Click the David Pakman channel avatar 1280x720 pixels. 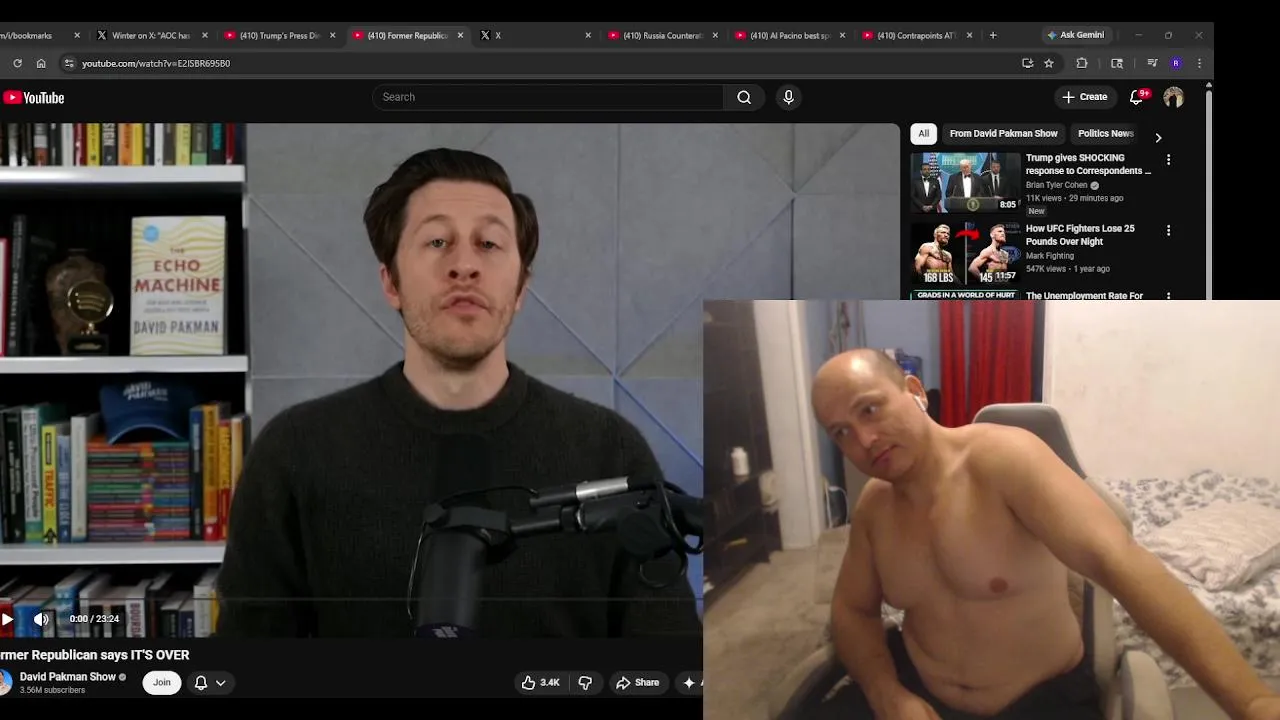pyautogui.click(x=6, y=683)
